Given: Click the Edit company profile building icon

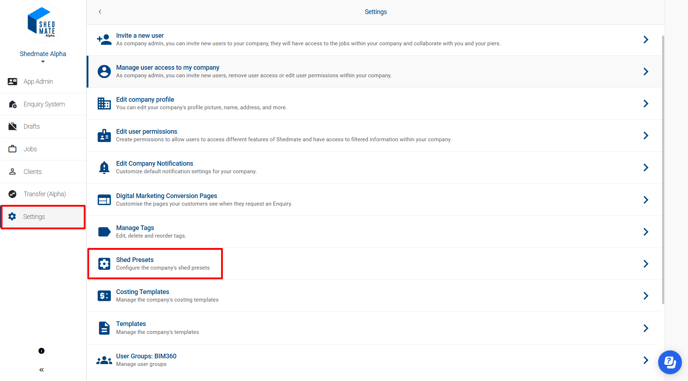Looking at the screenshot, I should (x=104, y=104).
